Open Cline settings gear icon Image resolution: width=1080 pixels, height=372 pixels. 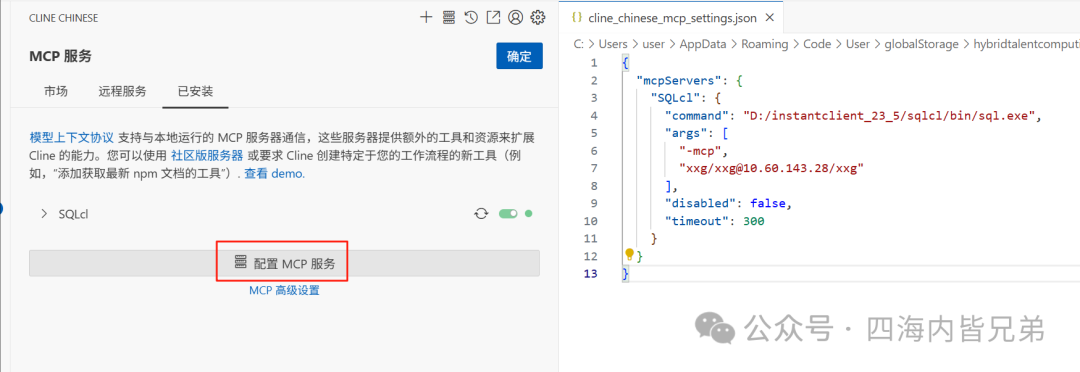pyautogui.click(x=538, y=18)
